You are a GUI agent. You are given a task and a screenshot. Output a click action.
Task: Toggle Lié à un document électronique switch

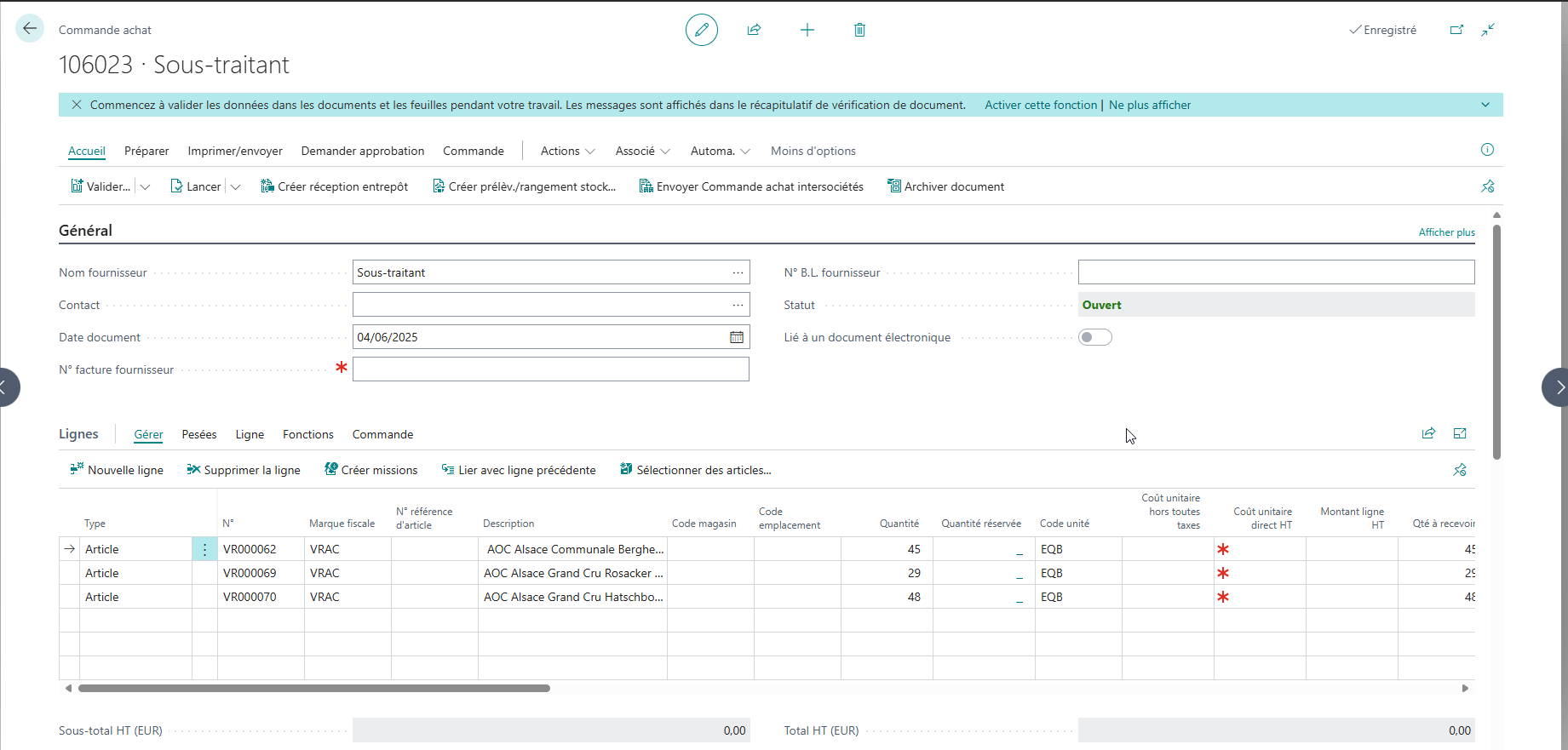tap(1095, 337)
